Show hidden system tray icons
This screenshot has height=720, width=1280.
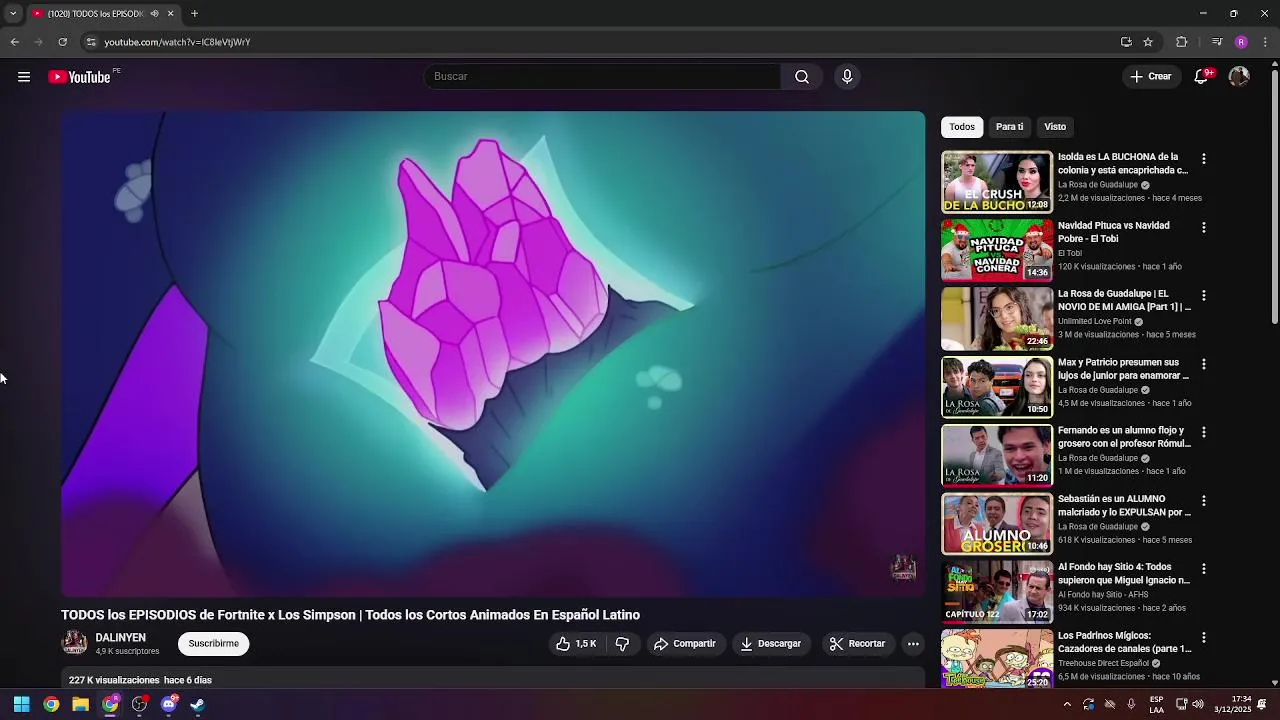(1067, 704)
